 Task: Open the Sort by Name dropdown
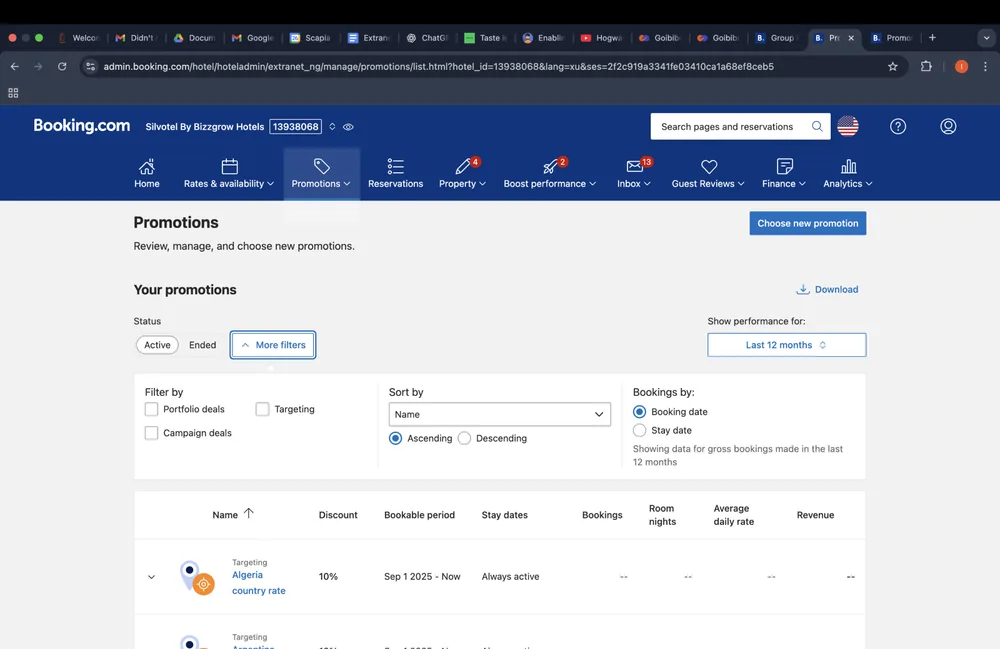[499, 414]
